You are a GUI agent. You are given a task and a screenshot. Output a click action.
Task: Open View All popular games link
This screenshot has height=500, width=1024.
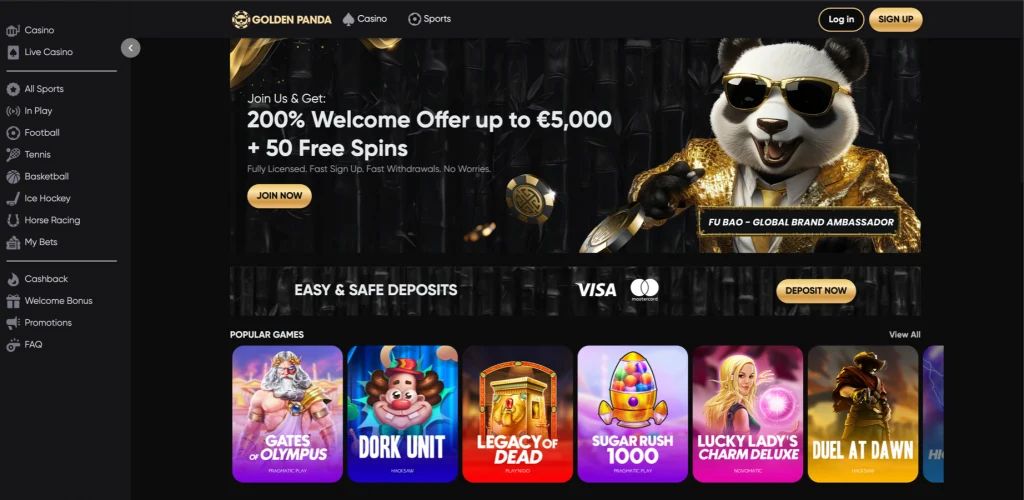(x=904, y=335)
